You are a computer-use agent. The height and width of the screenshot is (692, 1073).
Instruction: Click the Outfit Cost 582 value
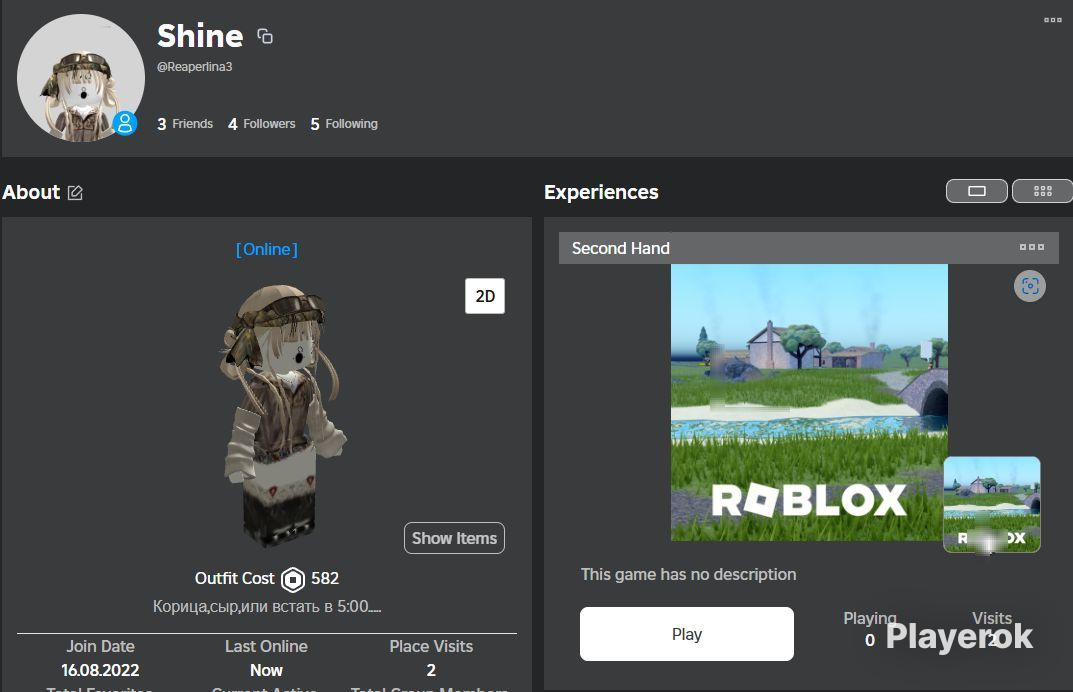point(325,578)
